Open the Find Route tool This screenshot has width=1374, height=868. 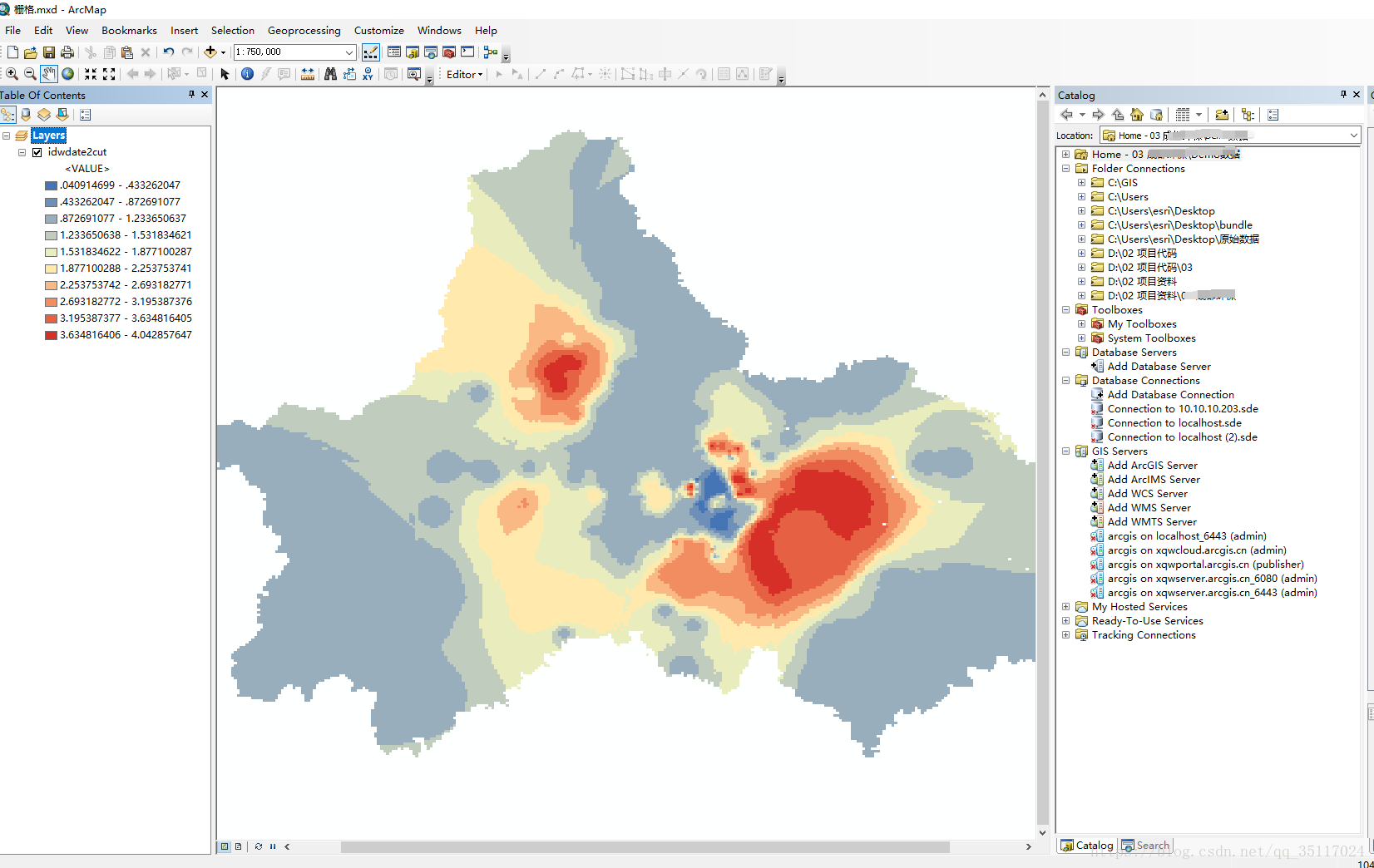(349, 74)
